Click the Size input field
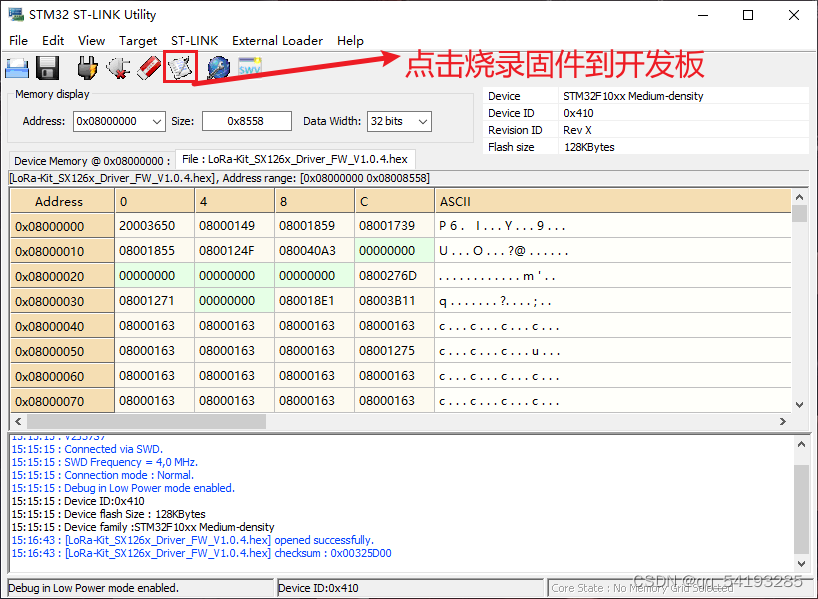 click(247, 121)
